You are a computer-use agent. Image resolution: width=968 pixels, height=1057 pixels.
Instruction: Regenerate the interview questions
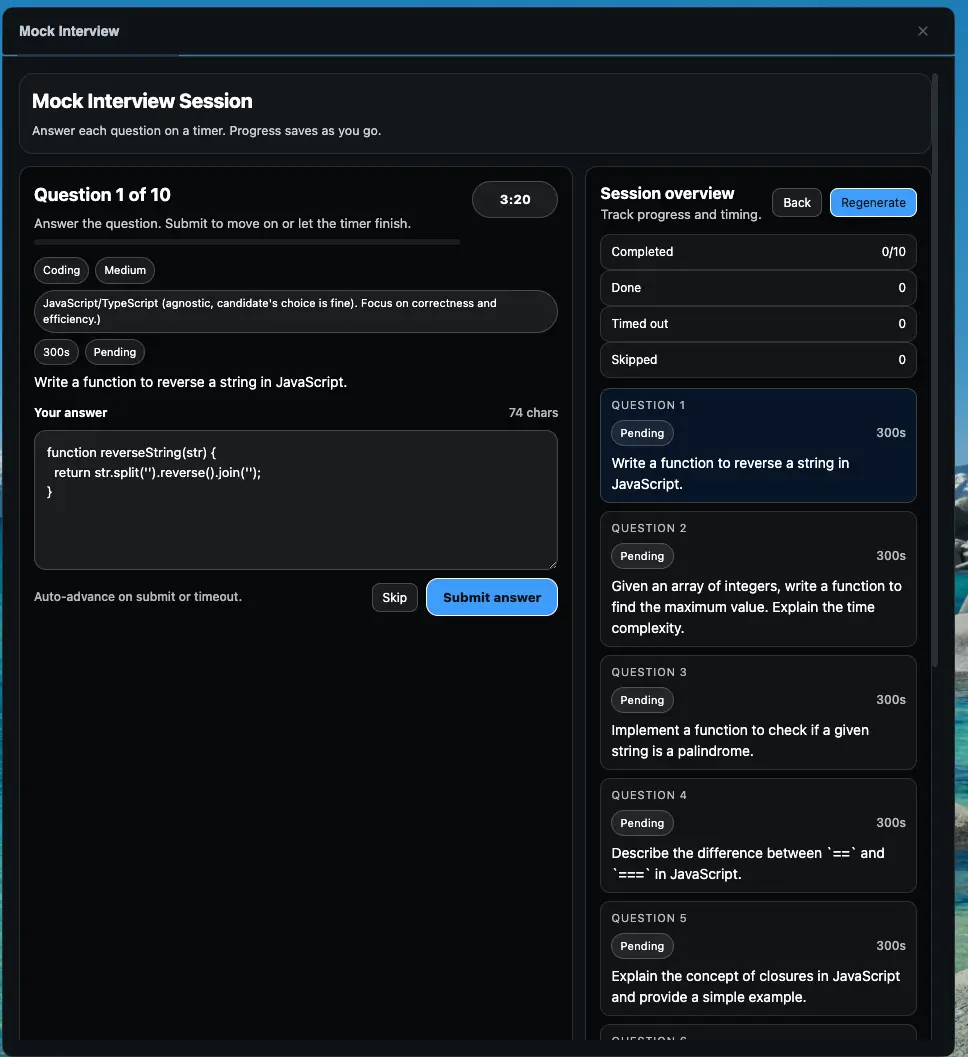872,202
